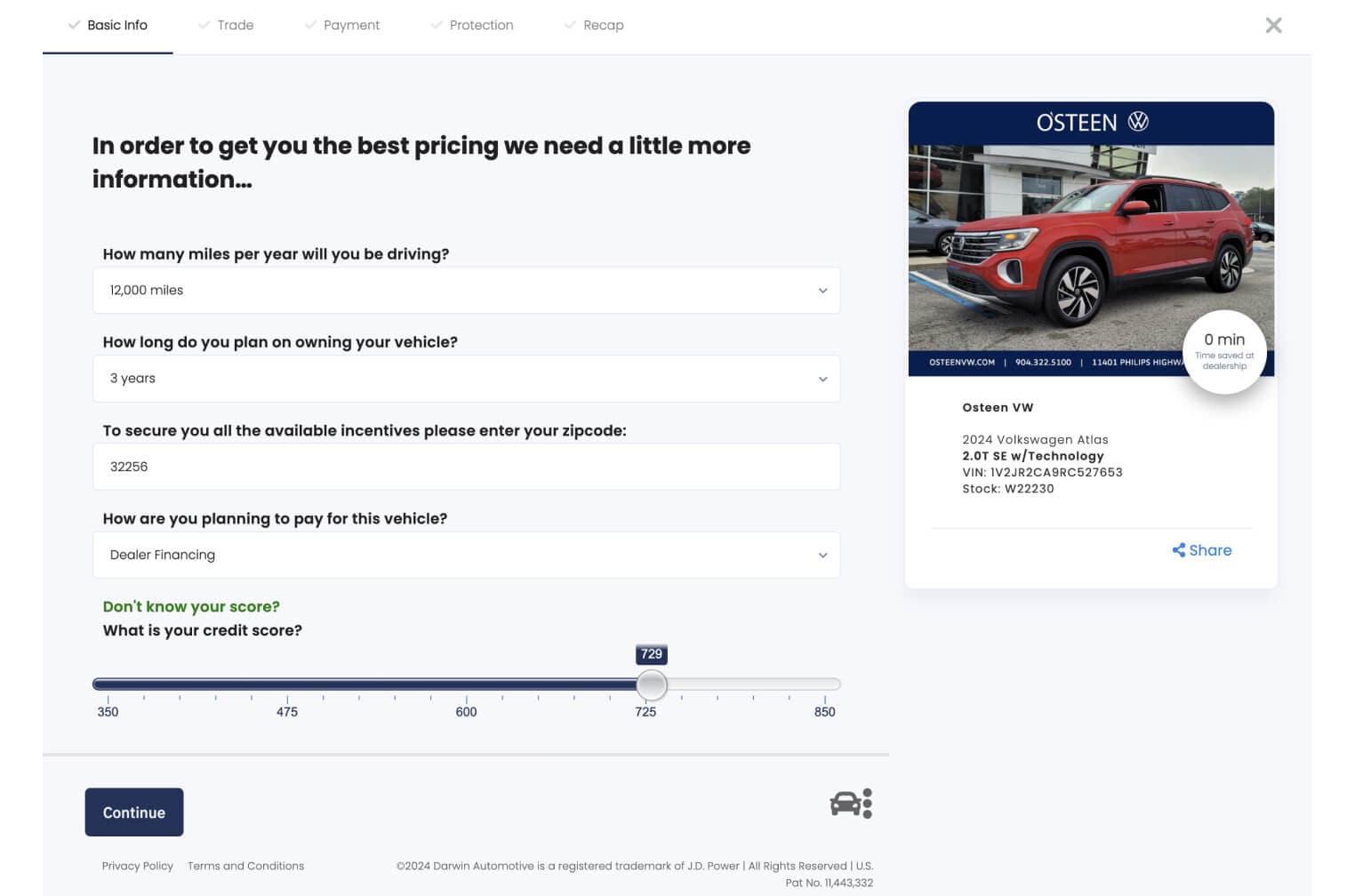This screenshot has height=896, width=1355.
Task: Select the Recap tab
Action: [x=594, y=25]
